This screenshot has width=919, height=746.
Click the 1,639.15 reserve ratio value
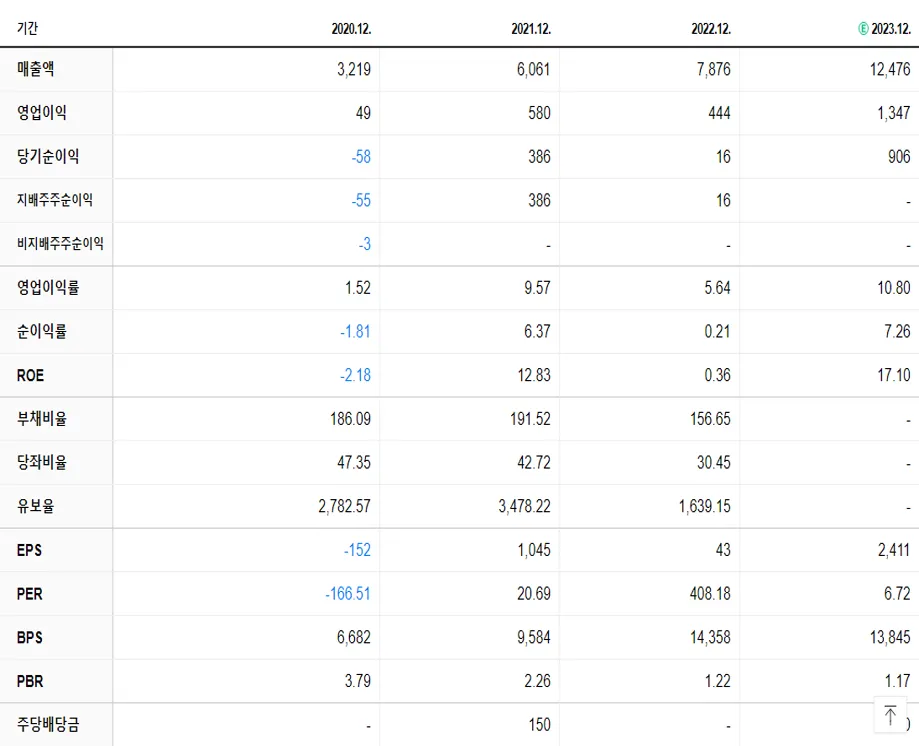click(705, 506)
